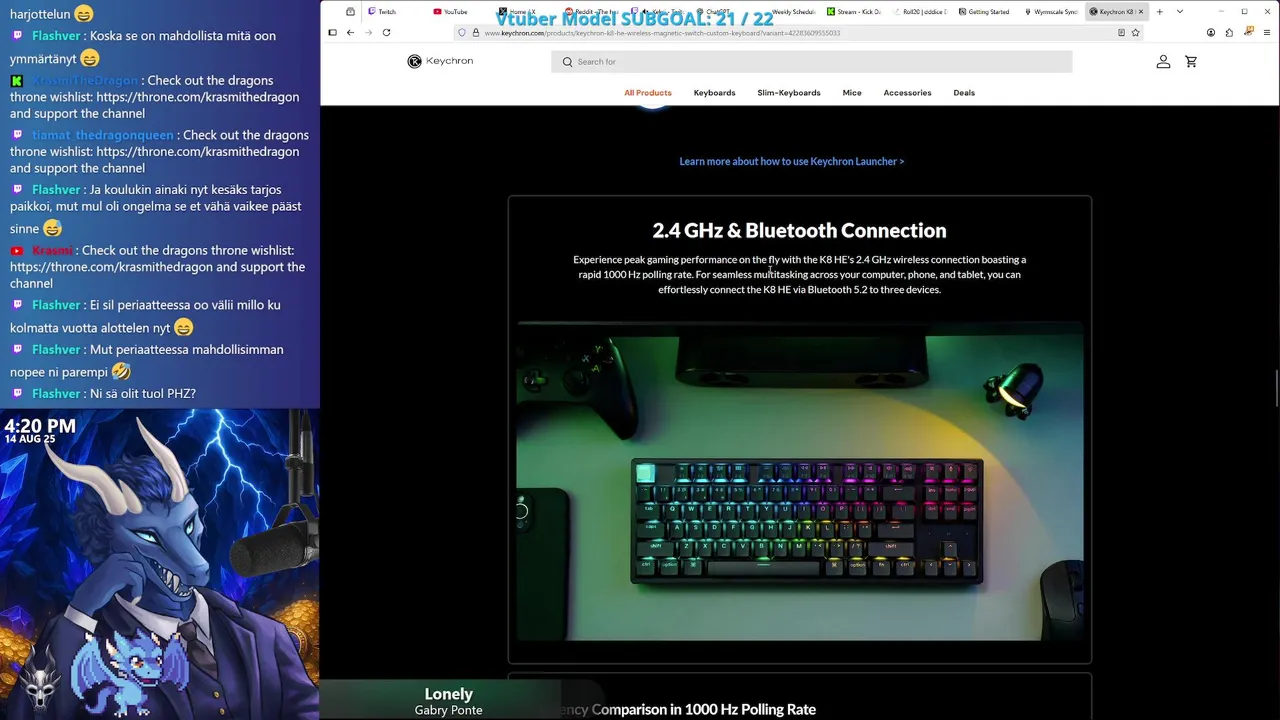Click the shield tracking protection icon

pos(461,32)
